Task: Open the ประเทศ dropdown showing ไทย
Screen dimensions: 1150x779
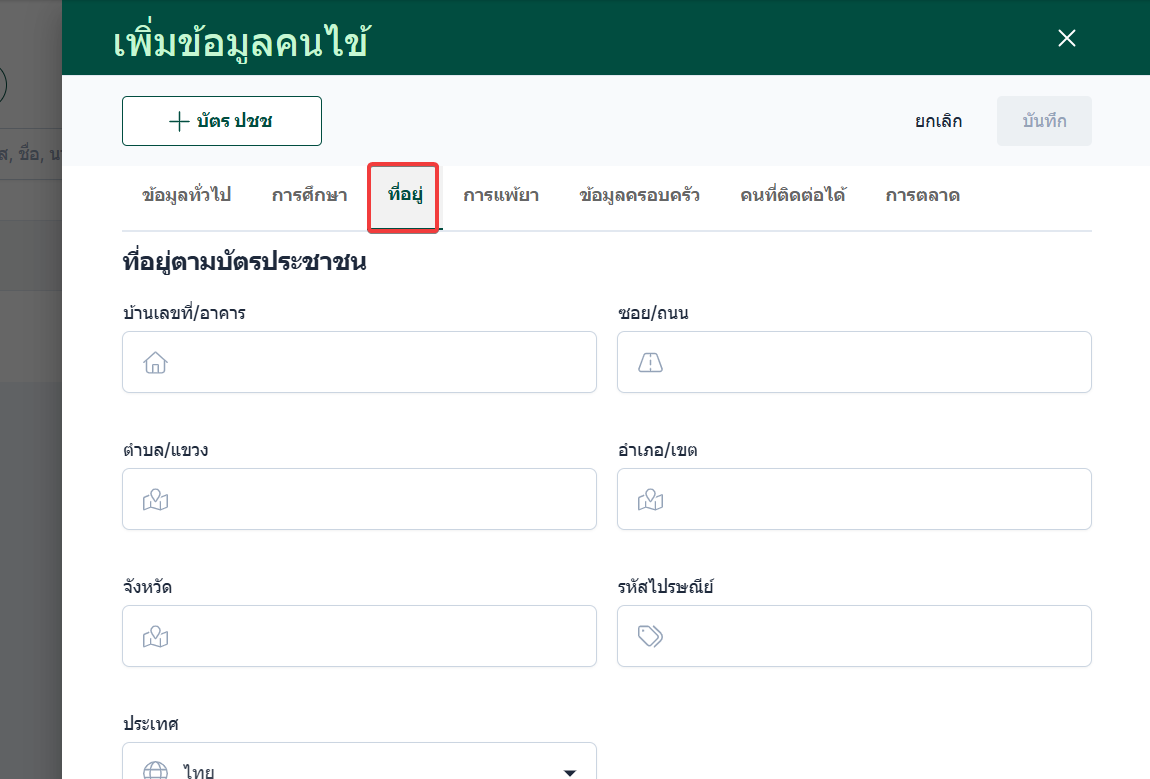Action: coord(359,761)
